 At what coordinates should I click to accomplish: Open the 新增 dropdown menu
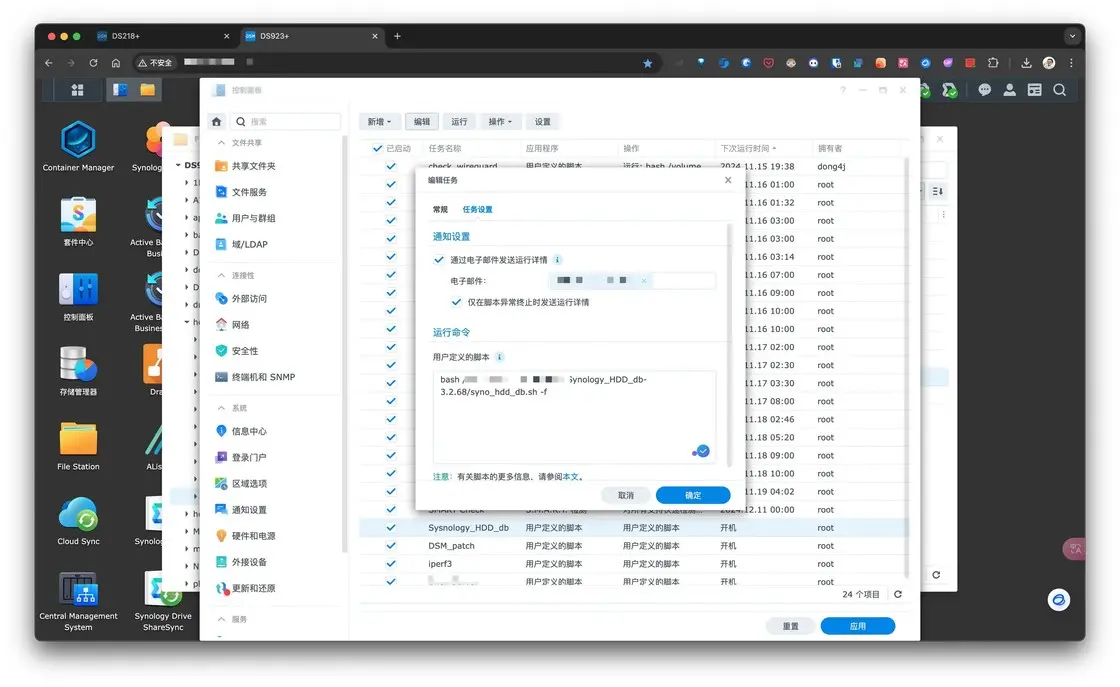pyautogui.click(x=379, y=121)
